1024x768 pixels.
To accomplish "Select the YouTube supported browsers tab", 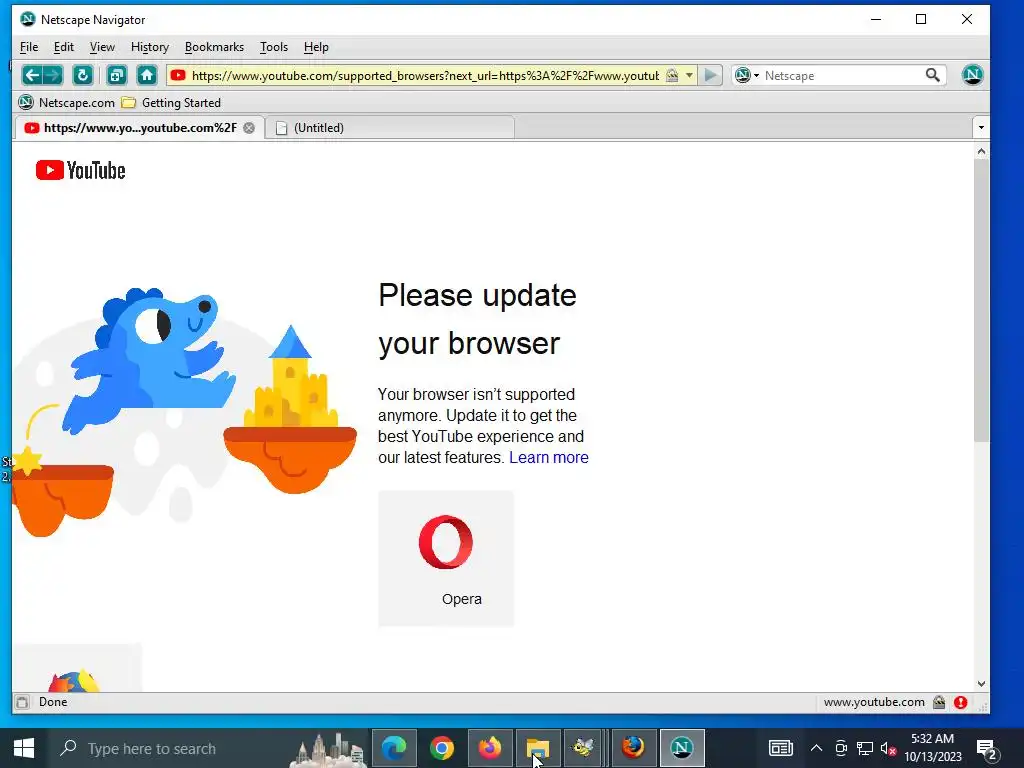I will coord(140,128).
